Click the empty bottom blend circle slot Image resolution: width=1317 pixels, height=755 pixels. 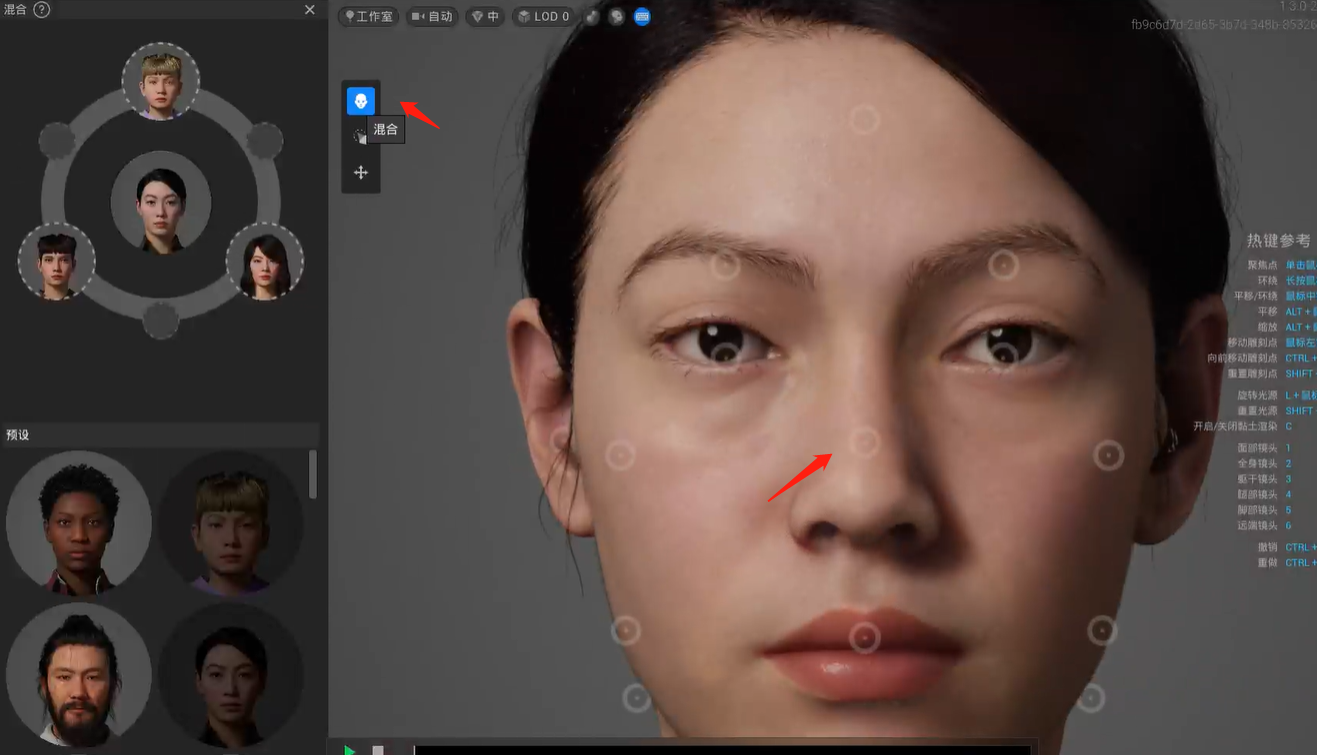tap(161, 322)
